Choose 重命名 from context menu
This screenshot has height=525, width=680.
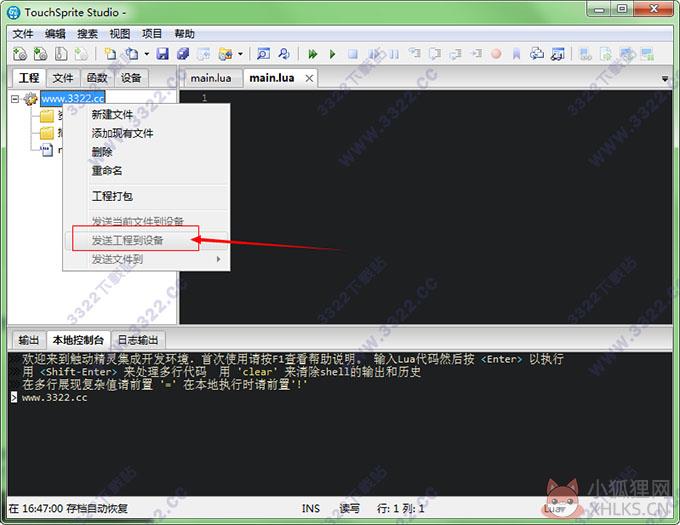(146, 170)
